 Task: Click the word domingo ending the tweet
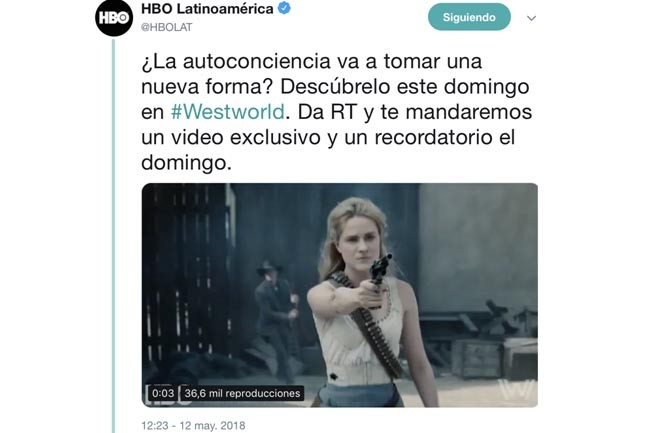[x=184, y=162]
